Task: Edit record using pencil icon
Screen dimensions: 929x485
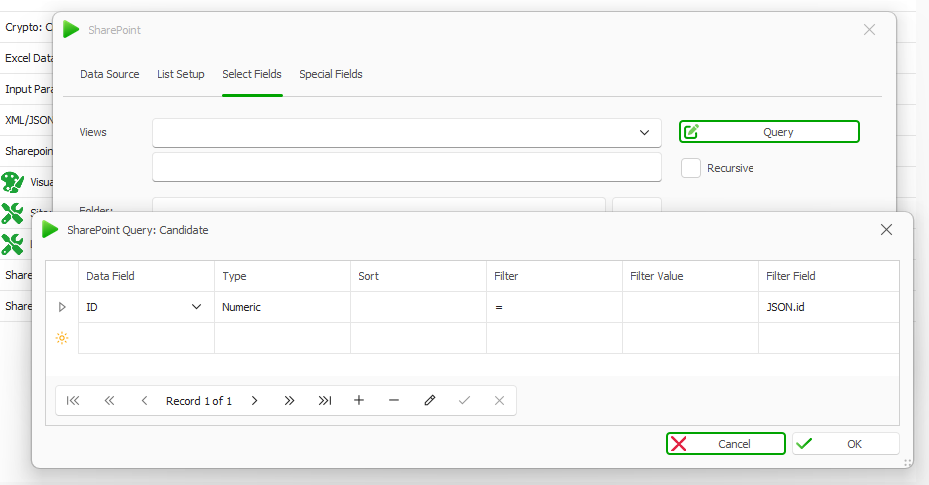Action: (430, 401)
